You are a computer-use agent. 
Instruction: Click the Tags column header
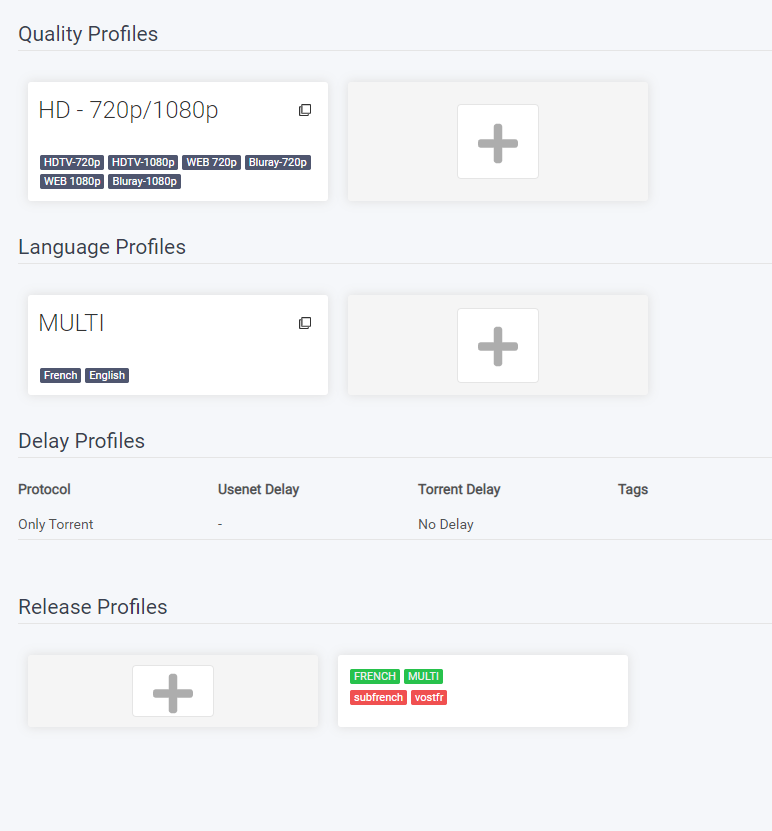click(x=633, y=489)
